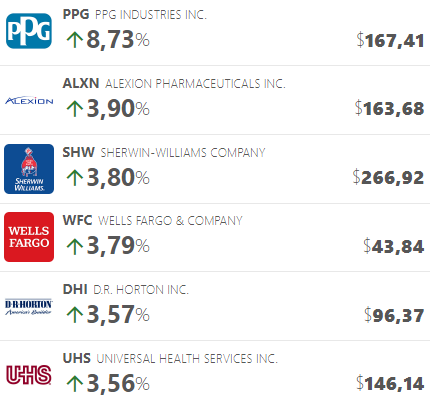Select Universal Health Services Inc. name
Viewport: 430px width, 402px height.
187,359
